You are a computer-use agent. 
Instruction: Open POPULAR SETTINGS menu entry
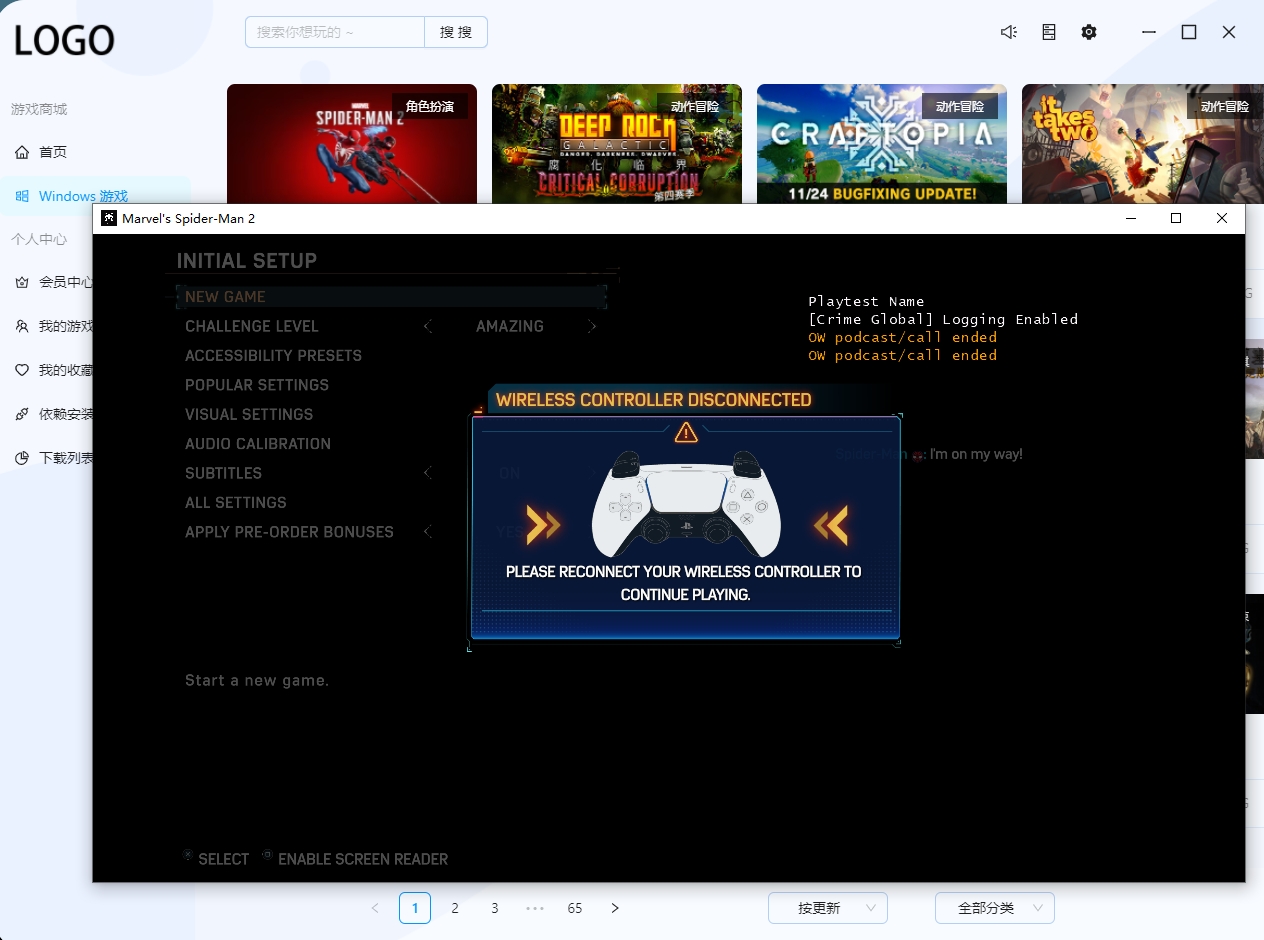point(257,385)
